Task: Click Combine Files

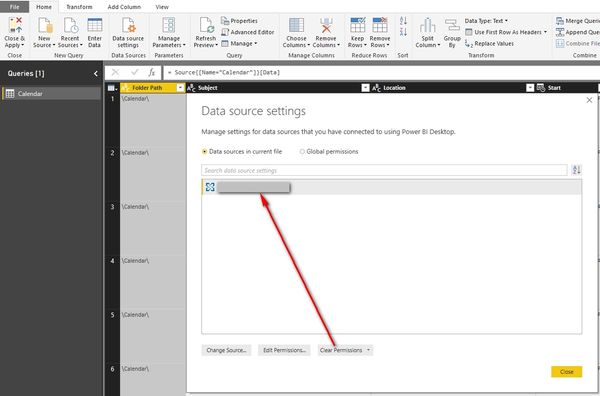Action: 578,44
